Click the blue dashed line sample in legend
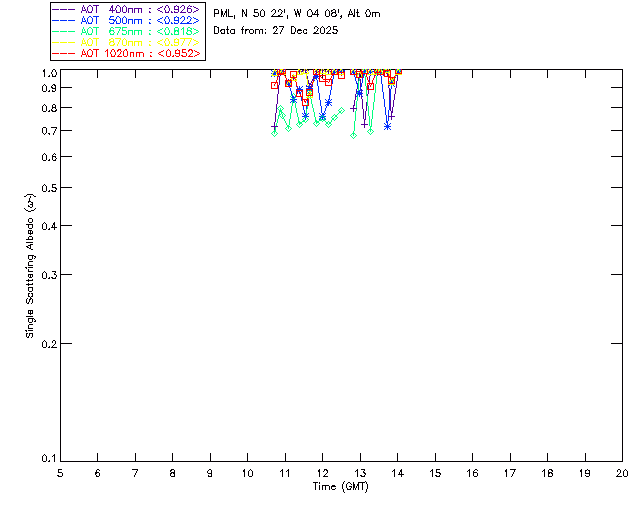Viewport: 640px width, 512px height. click(64, 20)
